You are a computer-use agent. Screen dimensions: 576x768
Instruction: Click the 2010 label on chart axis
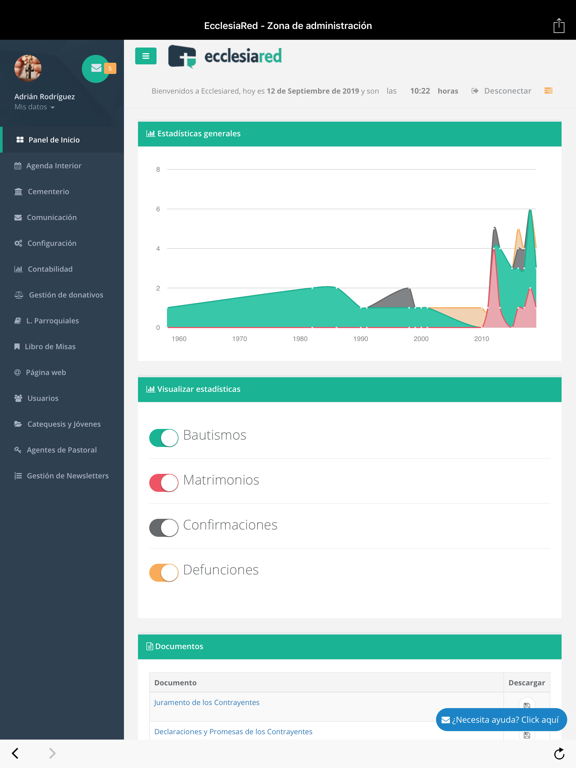point(481,338)
